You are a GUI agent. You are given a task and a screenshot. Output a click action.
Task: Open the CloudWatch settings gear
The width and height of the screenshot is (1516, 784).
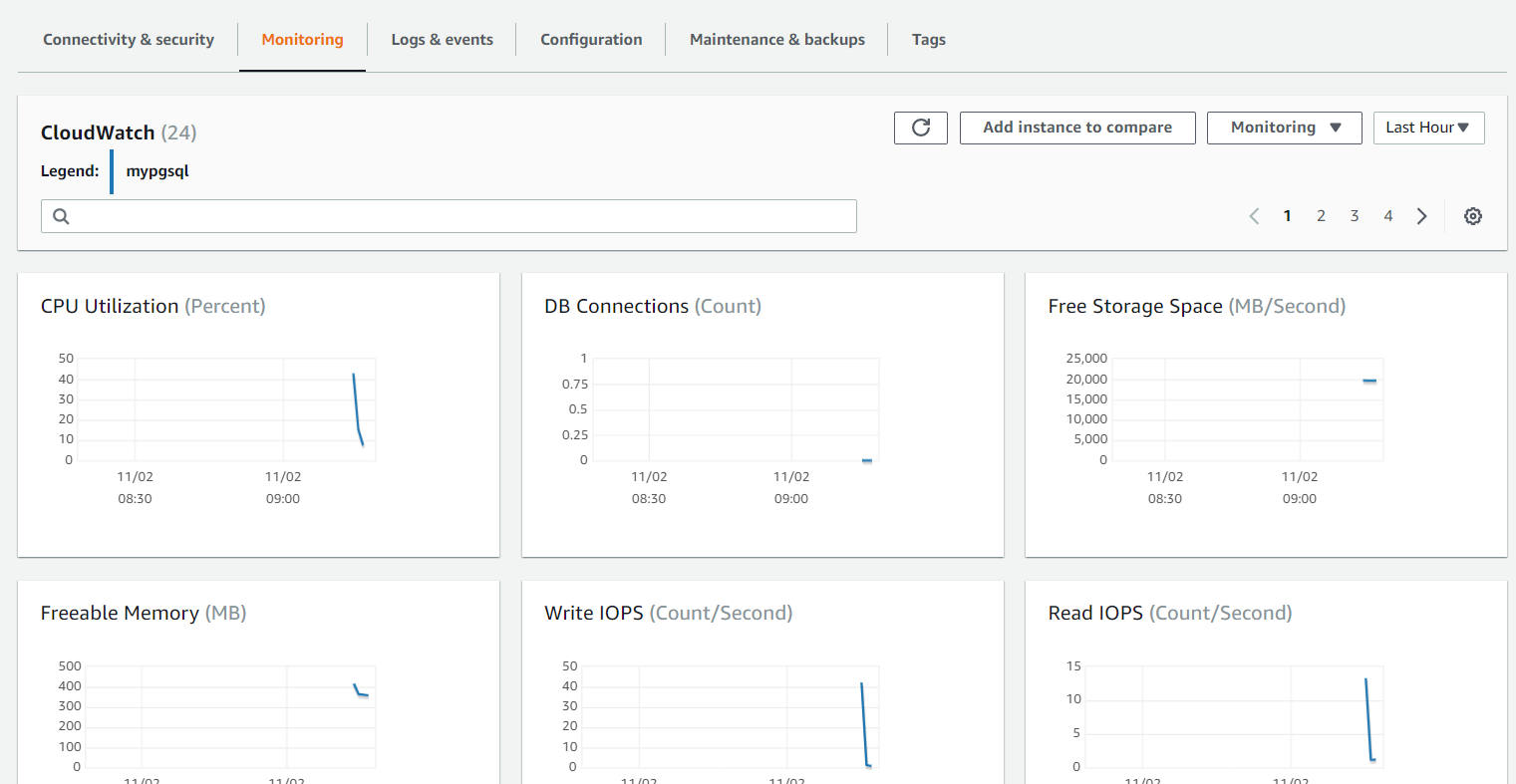(x=1473, y=216)
